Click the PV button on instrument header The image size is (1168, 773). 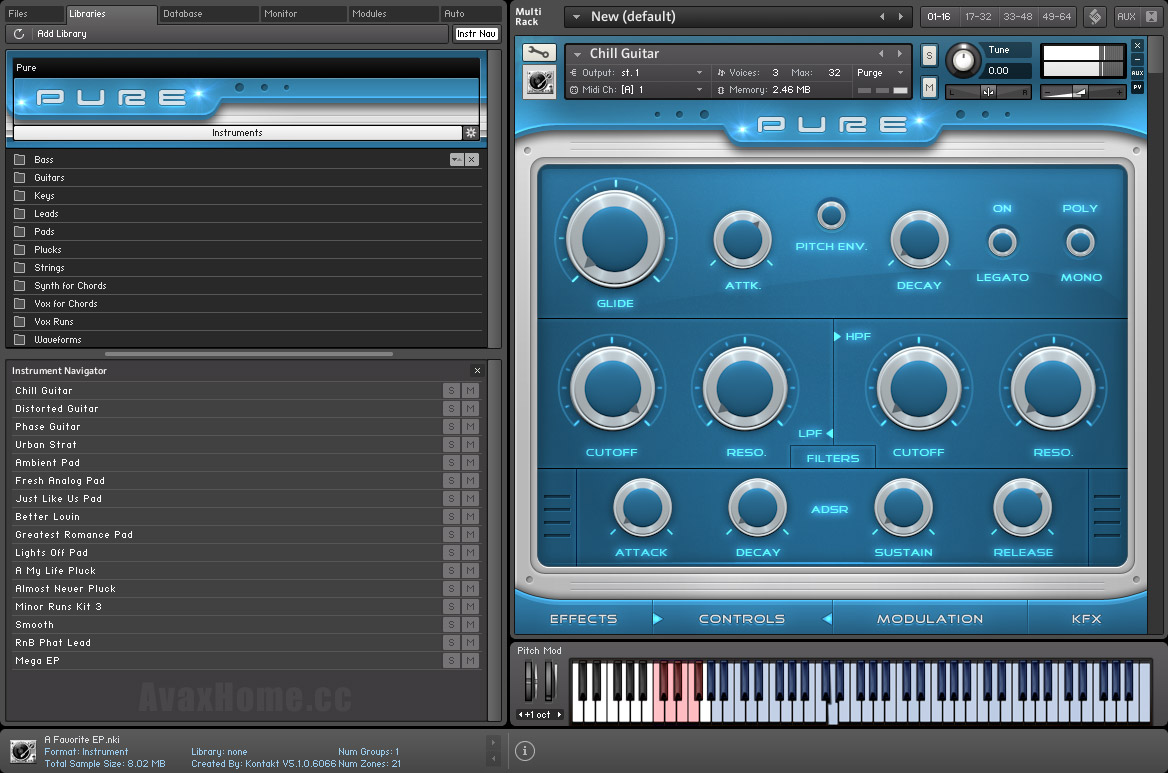click(1137, 87)
